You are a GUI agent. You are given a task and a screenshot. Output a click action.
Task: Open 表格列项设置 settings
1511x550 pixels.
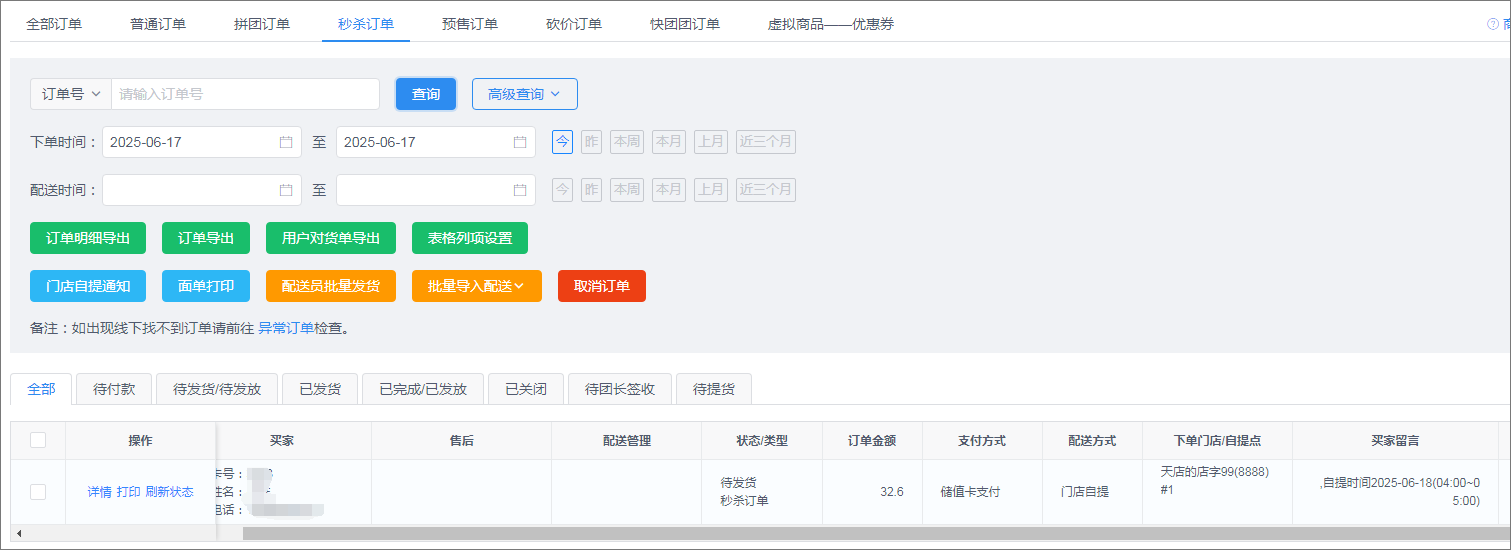470,238
